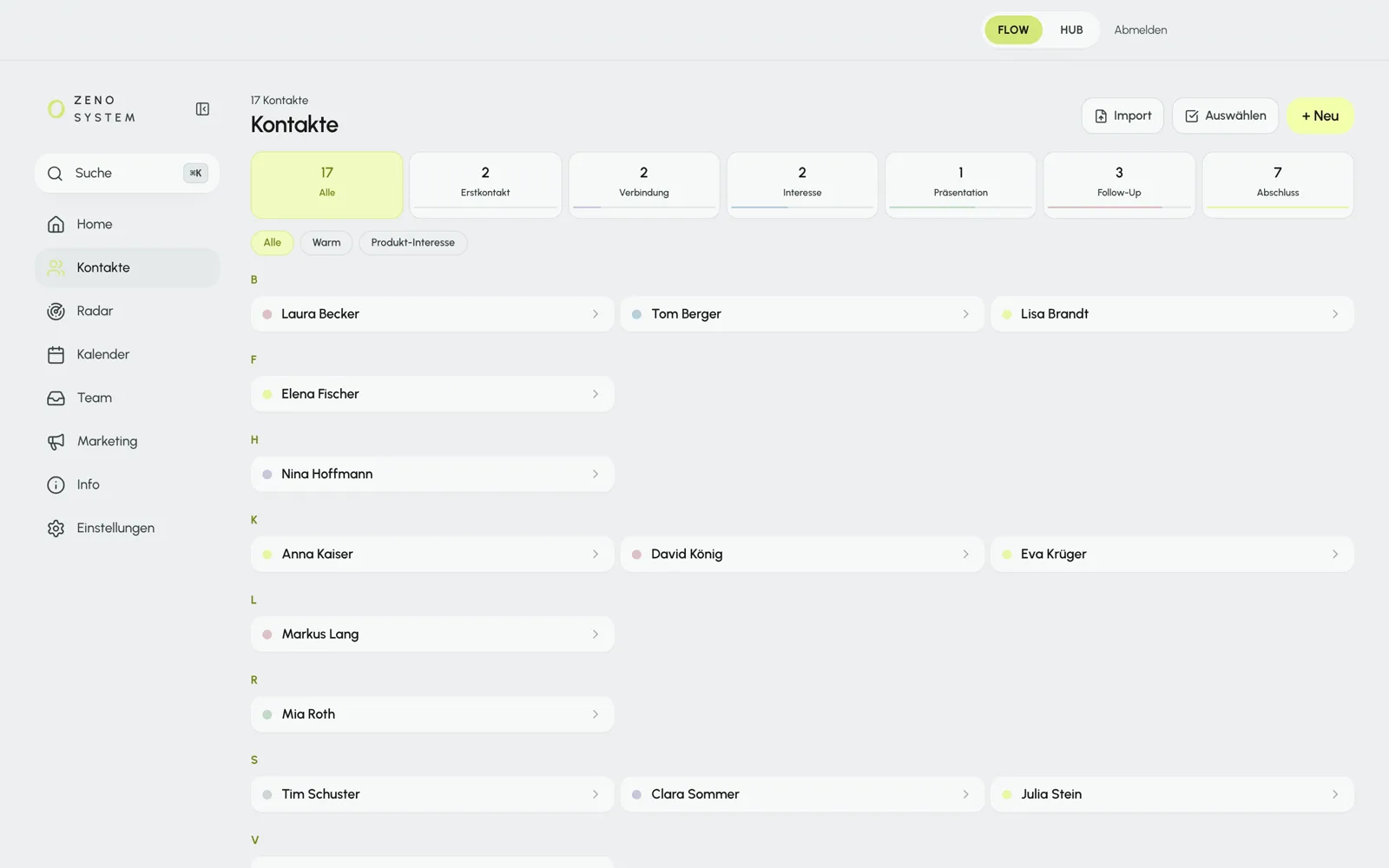Open the Verbindung stage tab
The image size is (1389, 868).
644,185
